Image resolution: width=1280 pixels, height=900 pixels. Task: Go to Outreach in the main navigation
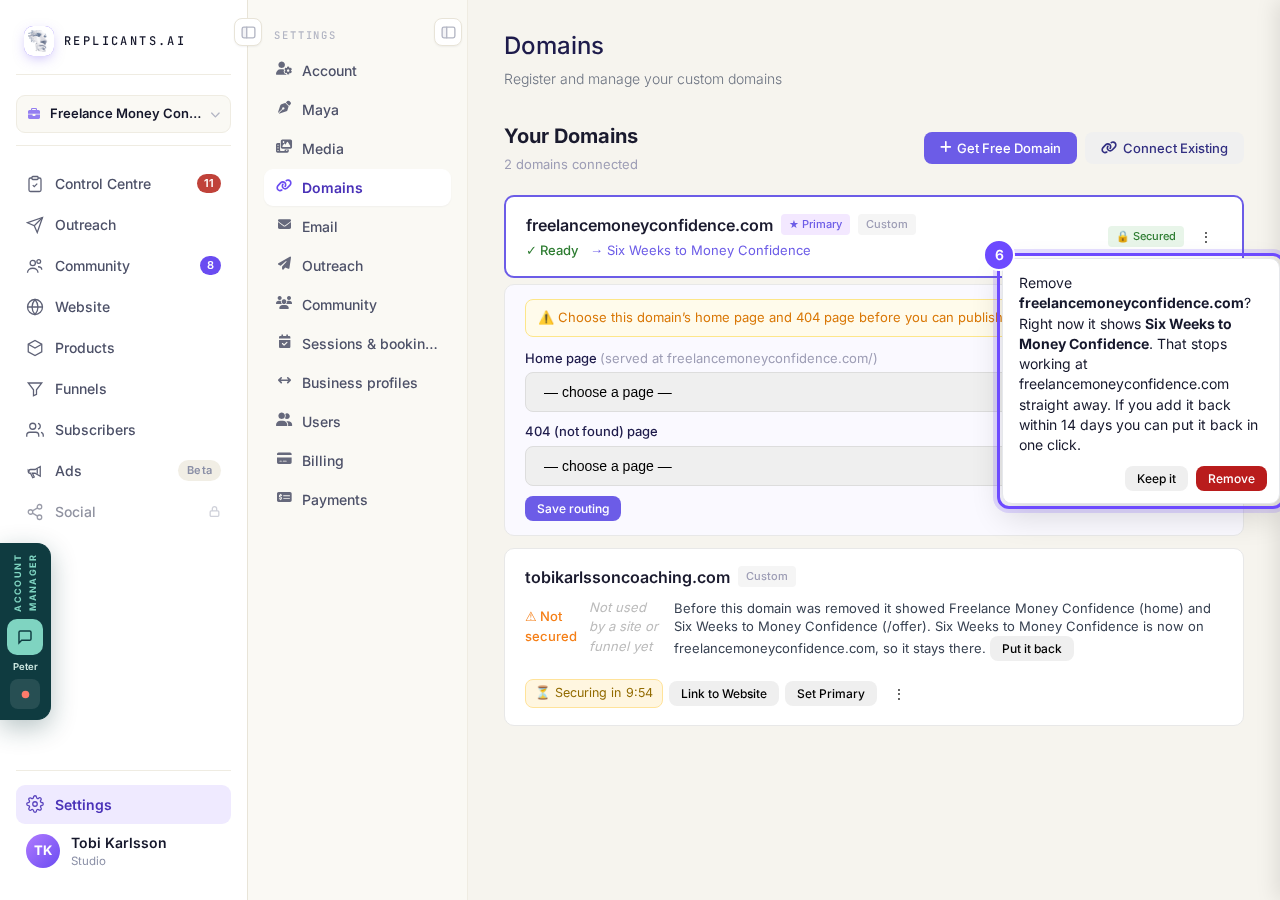pos(123,225)
